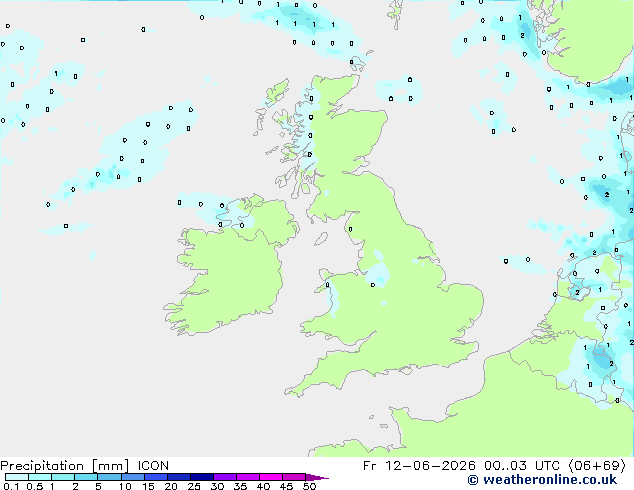Click the 10 legend scale value
The image size is (634, 490).
tap(125, 486)
